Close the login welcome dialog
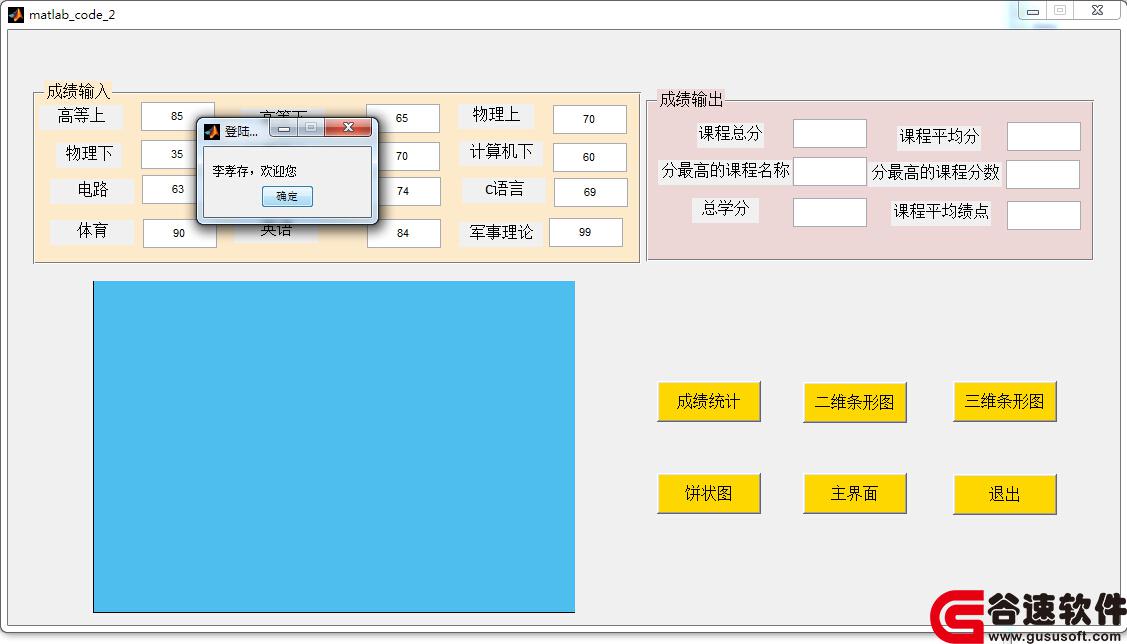This screenshot has width=1127, height=644. [x=348, y=127]
